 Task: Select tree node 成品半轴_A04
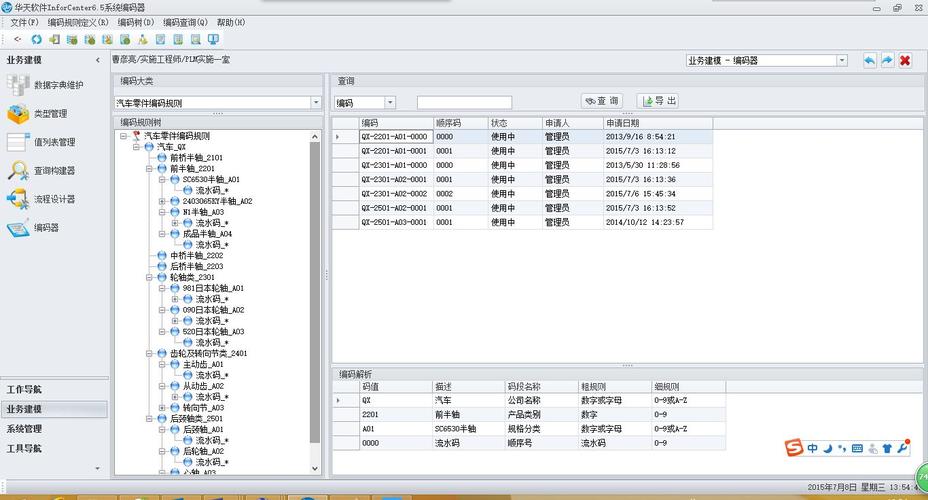(x=207, y=234)
